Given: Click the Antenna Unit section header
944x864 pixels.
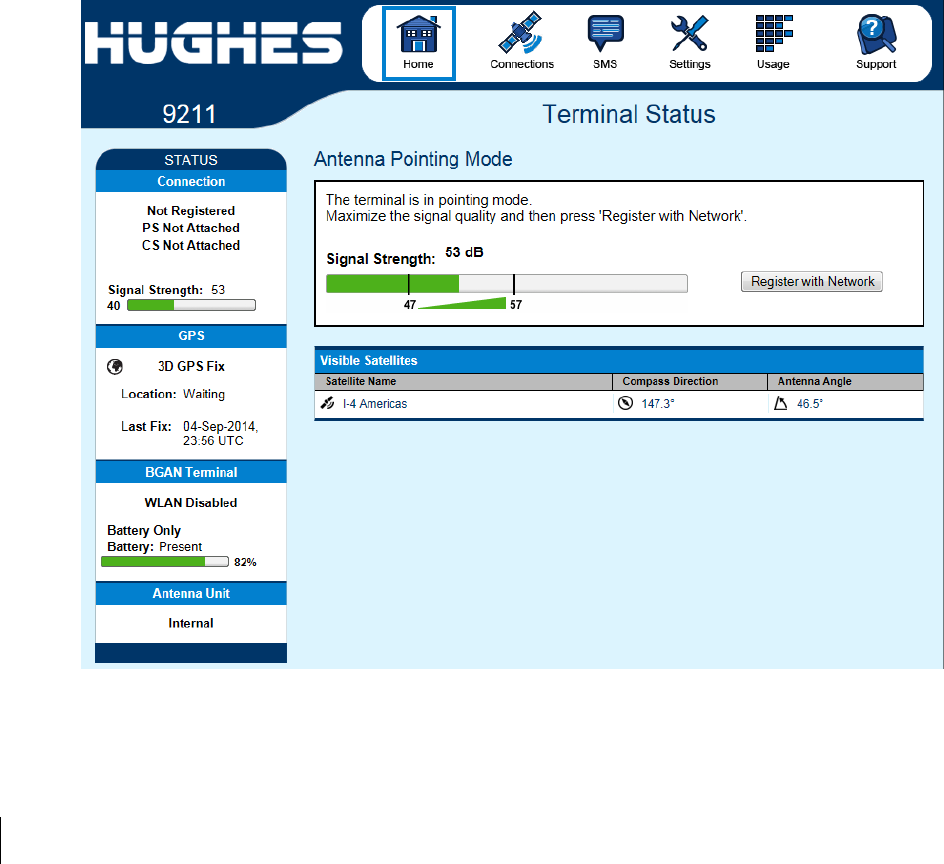Looking at the screenshot, I should 191,593.
